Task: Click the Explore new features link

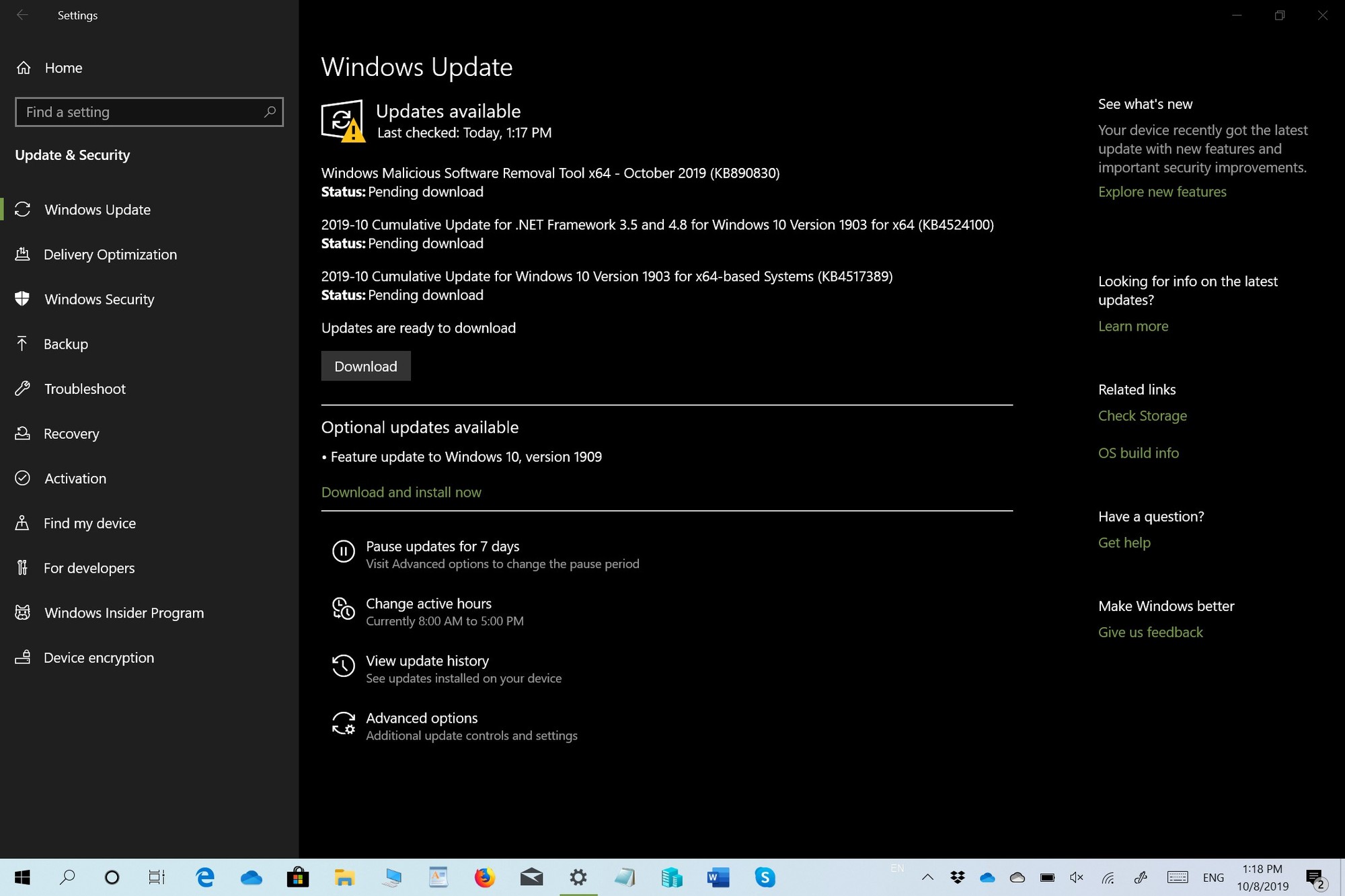Action: [x=1162, y=192]
